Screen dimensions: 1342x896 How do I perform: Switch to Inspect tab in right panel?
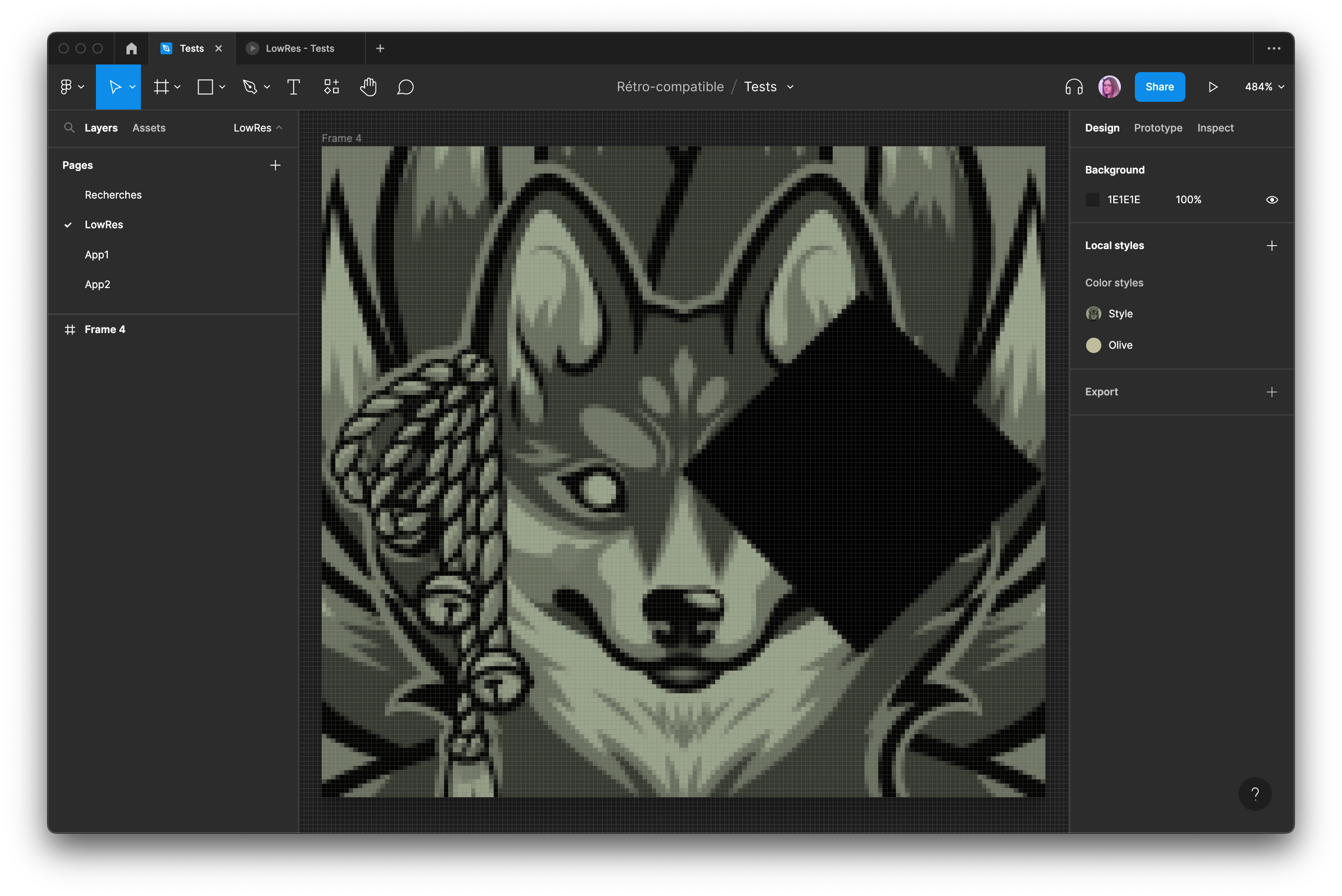click(x=1215, y=127)
